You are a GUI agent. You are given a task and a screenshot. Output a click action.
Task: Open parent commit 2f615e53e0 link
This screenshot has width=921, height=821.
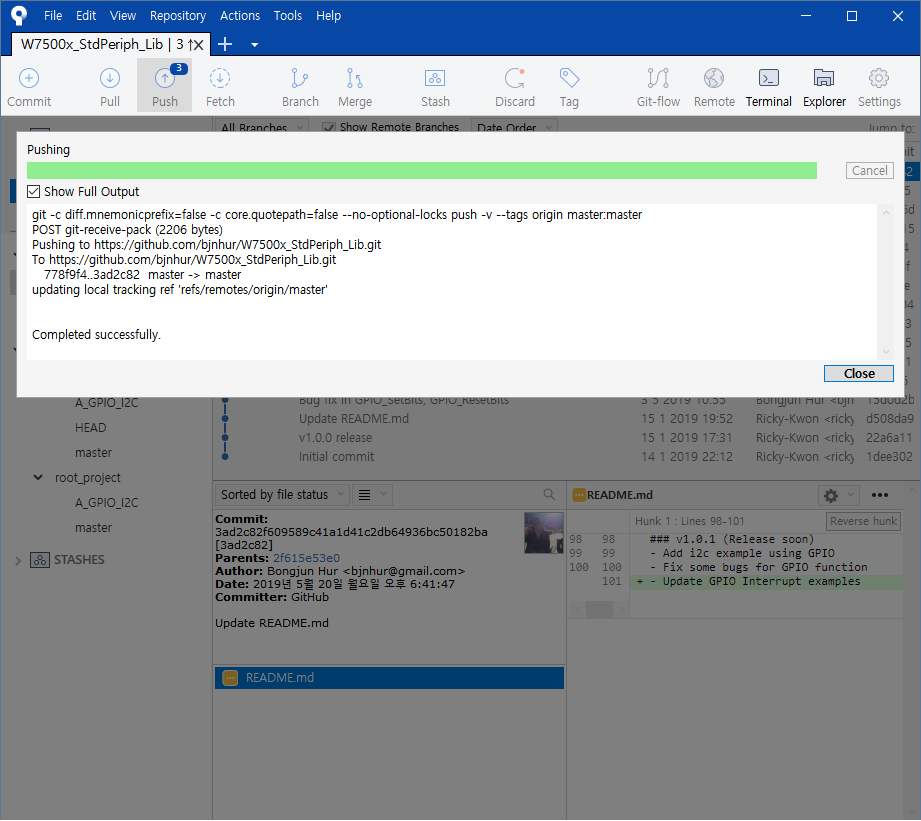[306, 558]
